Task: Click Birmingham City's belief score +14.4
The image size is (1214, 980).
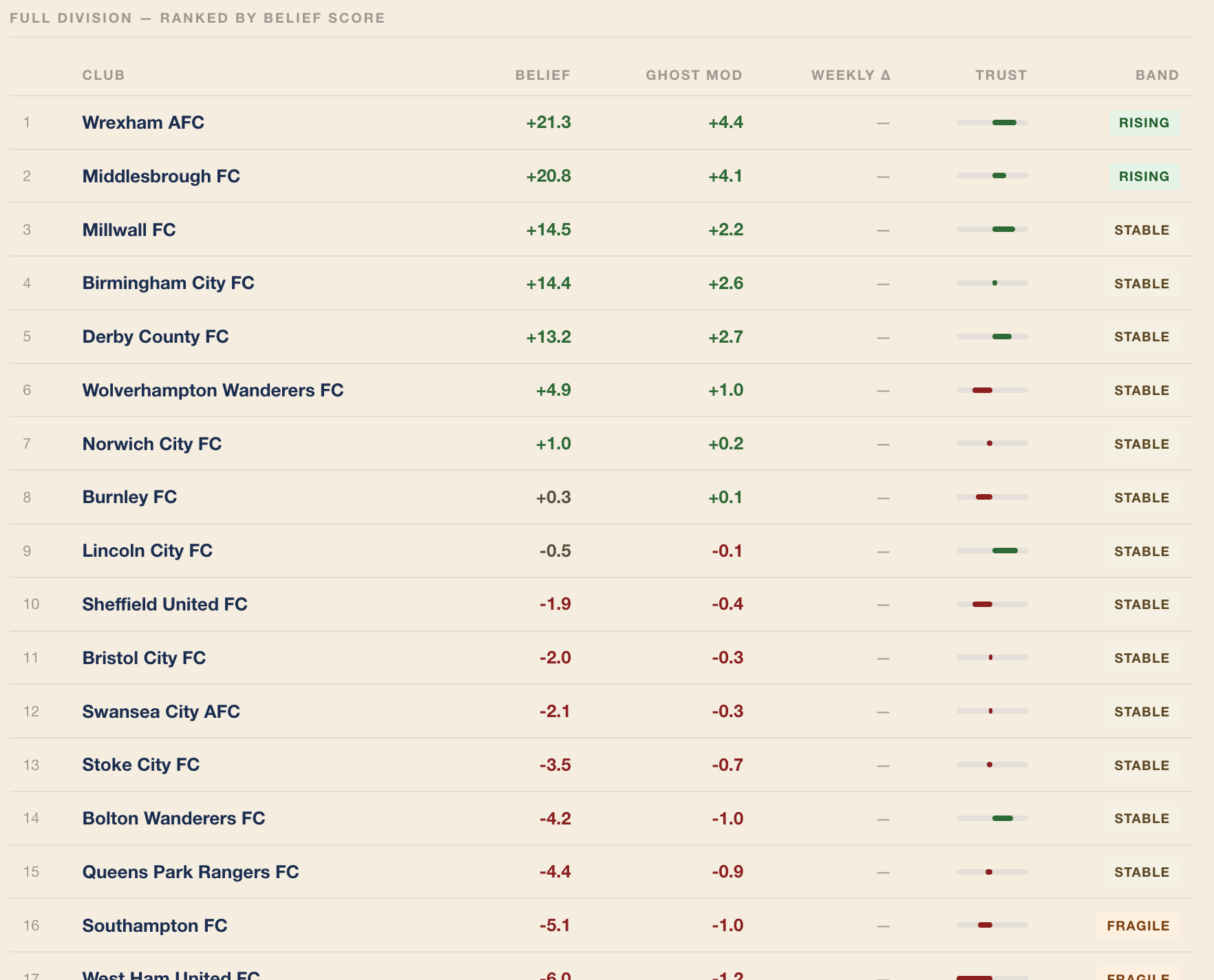Action: (x=549, y=283)
